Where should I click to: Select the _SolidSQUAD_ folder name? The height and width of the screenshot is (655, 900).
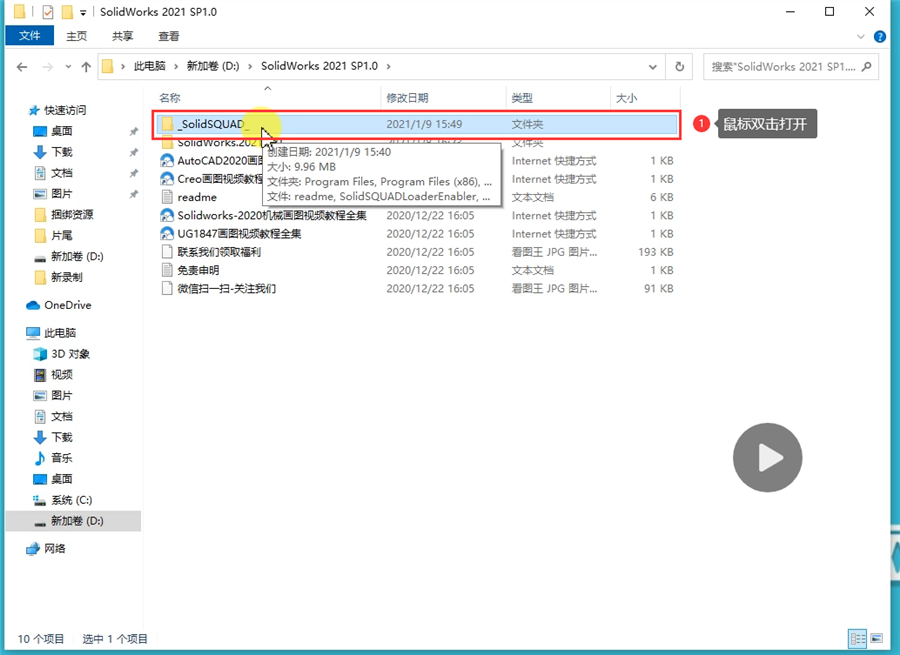213,124
